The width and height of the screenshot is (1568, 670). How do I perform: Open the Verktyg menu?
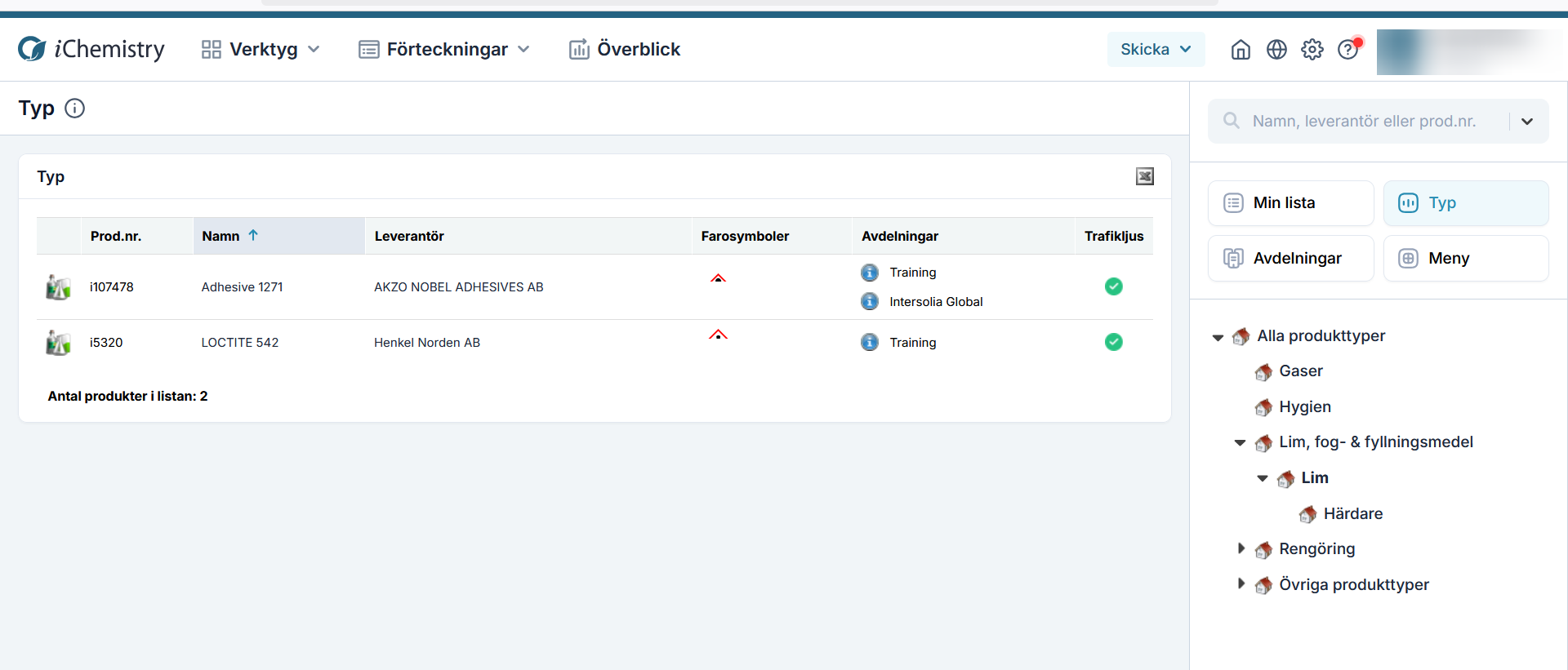(x=261, y=49)
